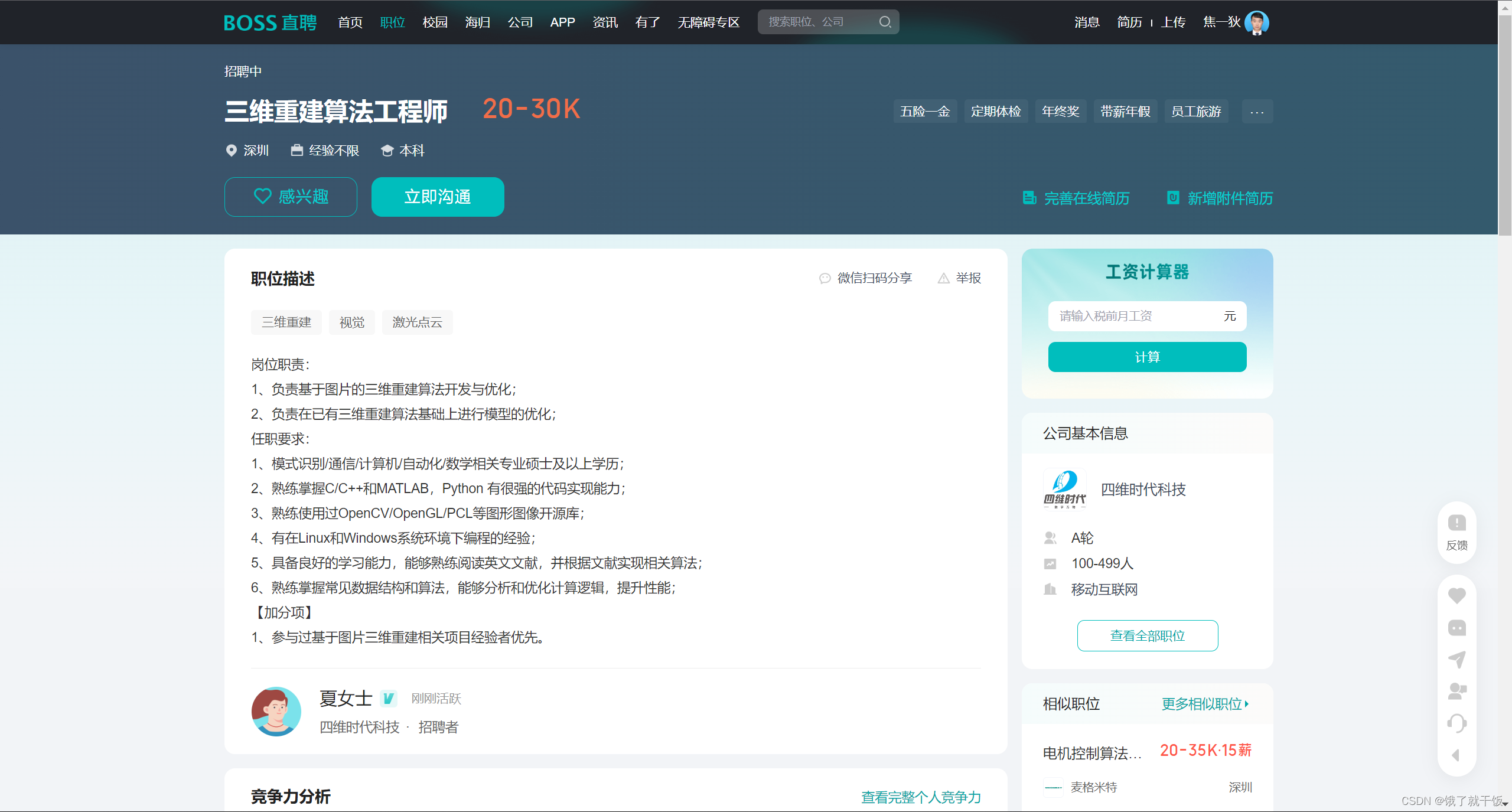
Task: Click the graduation cap icon beside 本科
Action: tap(387, 151)
